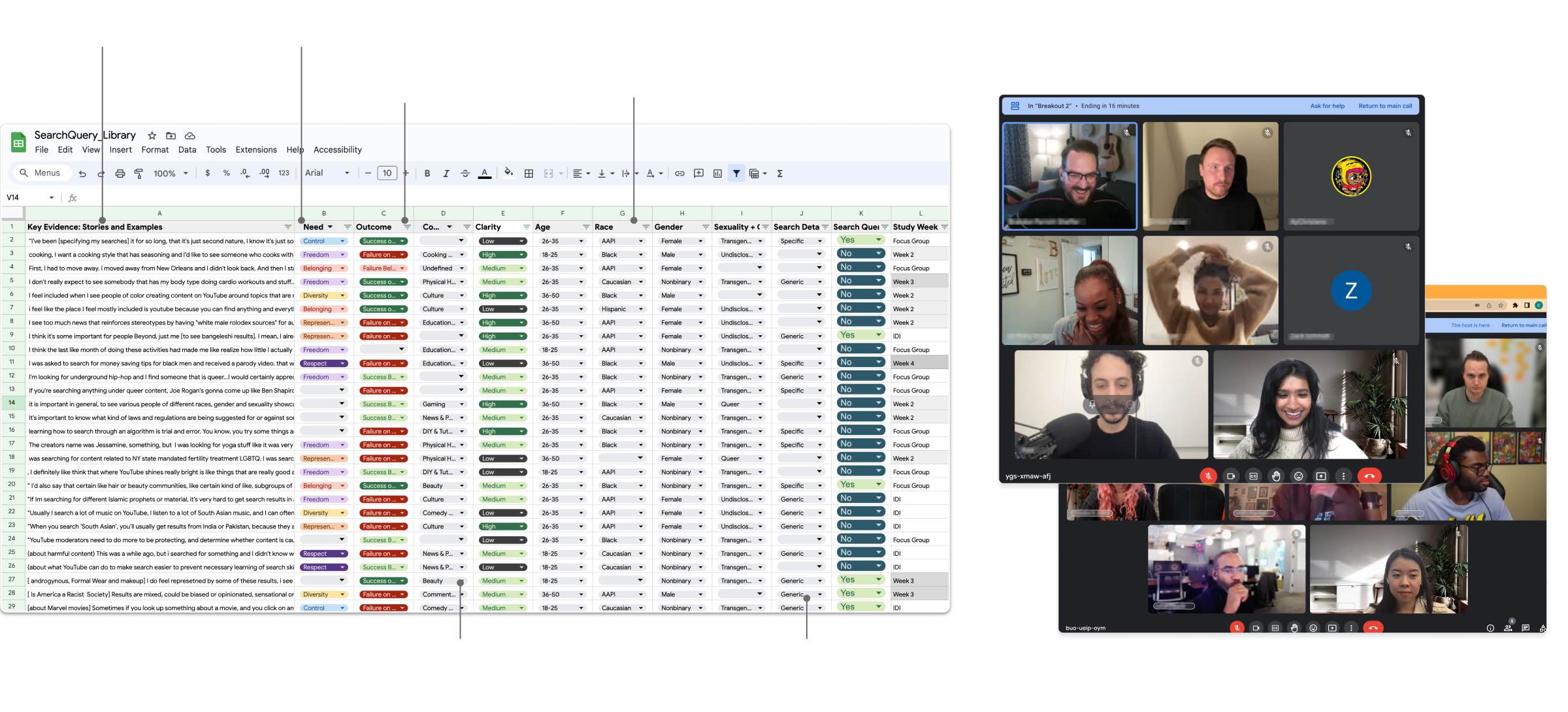Toggle camera in ygs-xmaw-afj meeting
This screenshot has height=712, width=1568.
pyautogui.click(x=1231, y=476)
